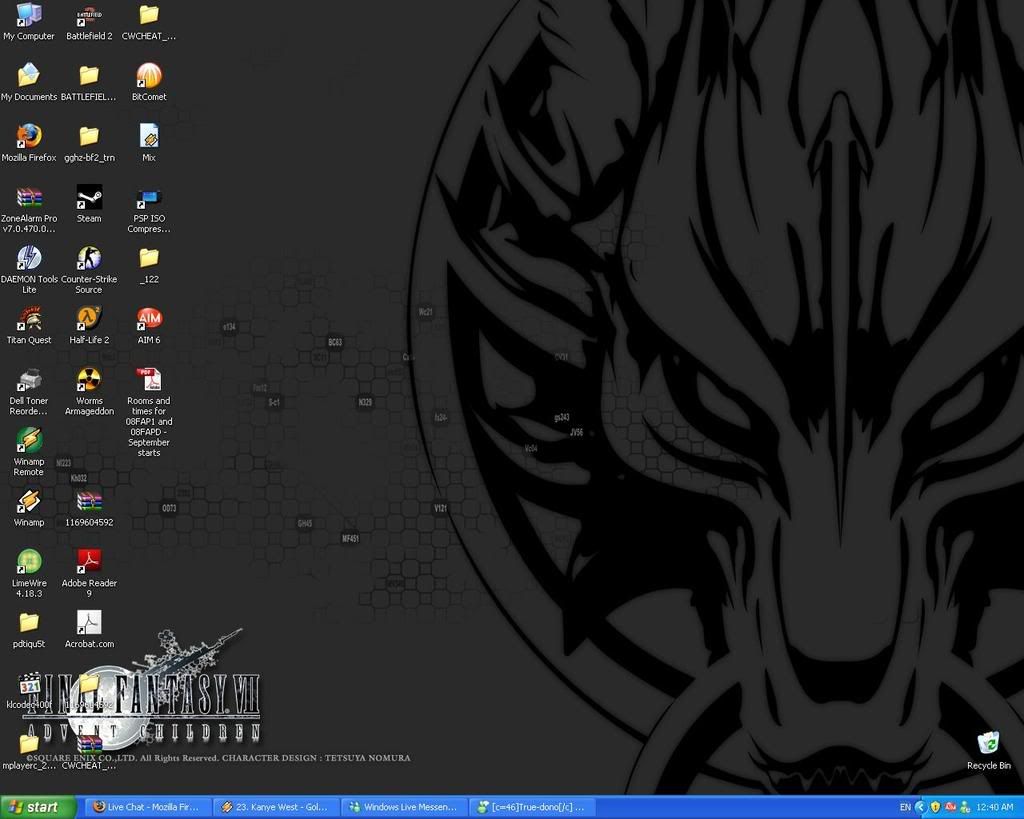The width and height of the screenshot is (1024, 819).
Task: Open the Windows start menu
Action: pos(38,807)
